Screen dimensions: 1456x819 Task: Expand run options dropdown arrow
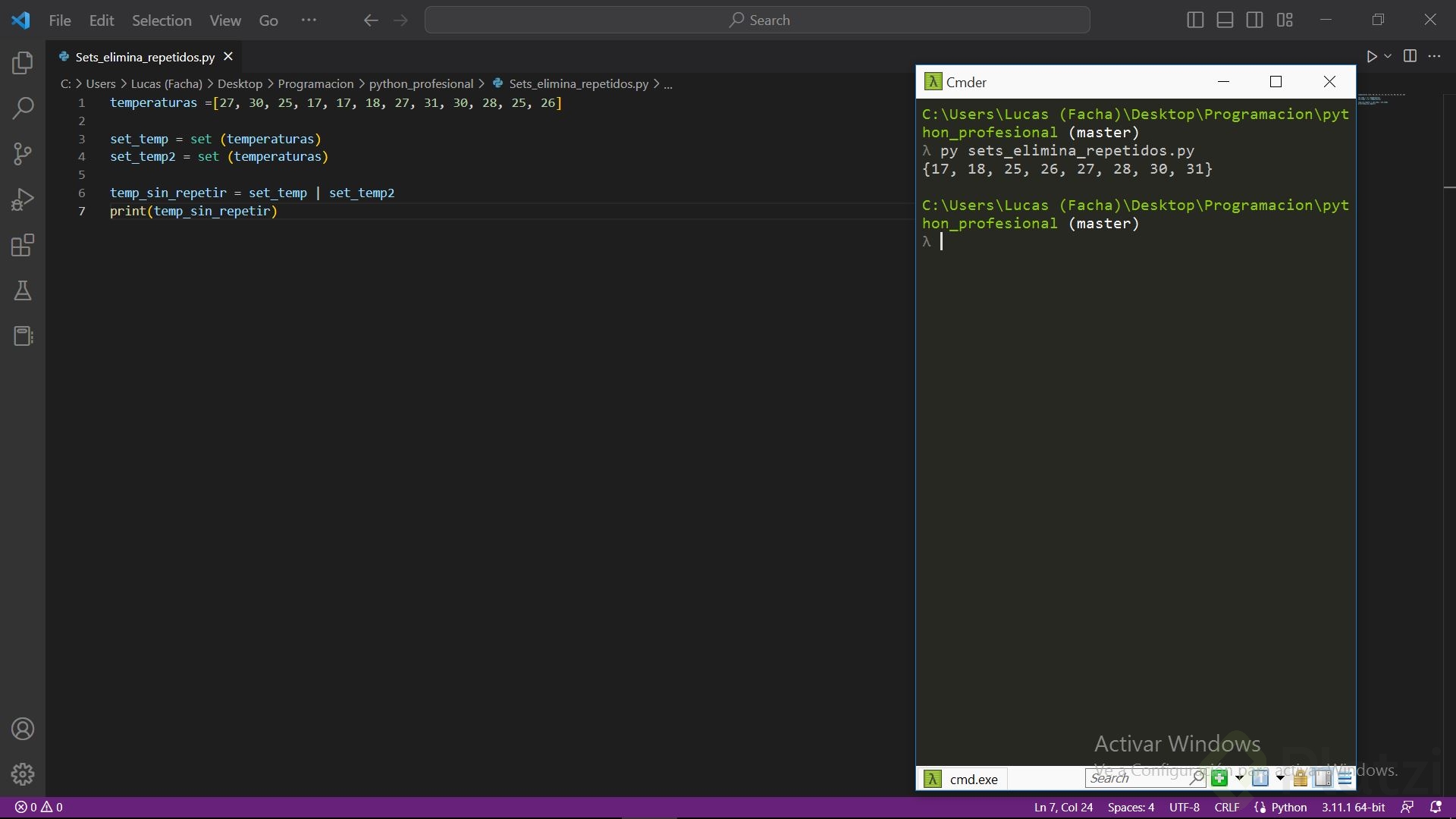click(1388, 56)
